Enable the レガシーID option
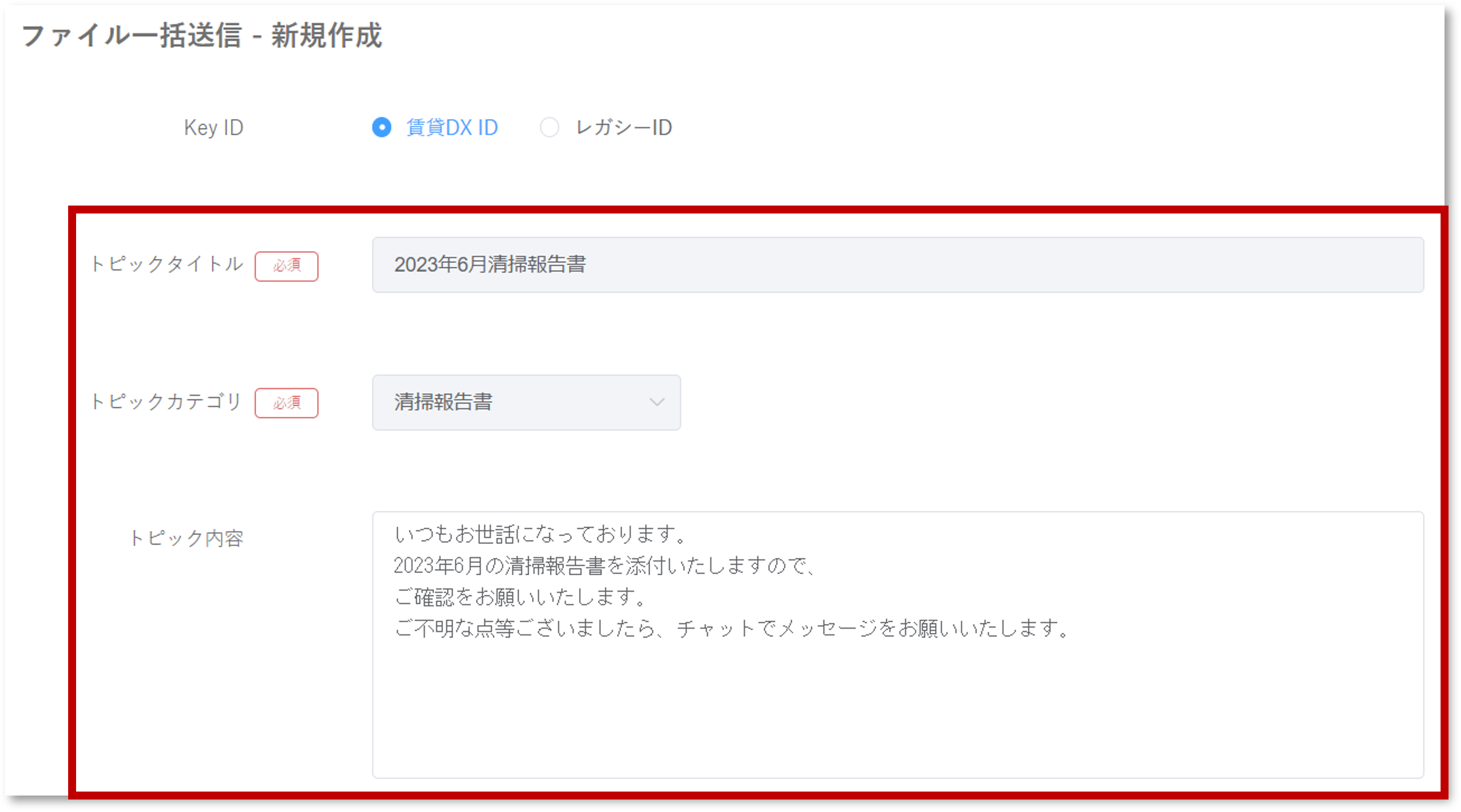This screenshot has width=1461, height=812. pyautogui.click(x=550, y=128)
